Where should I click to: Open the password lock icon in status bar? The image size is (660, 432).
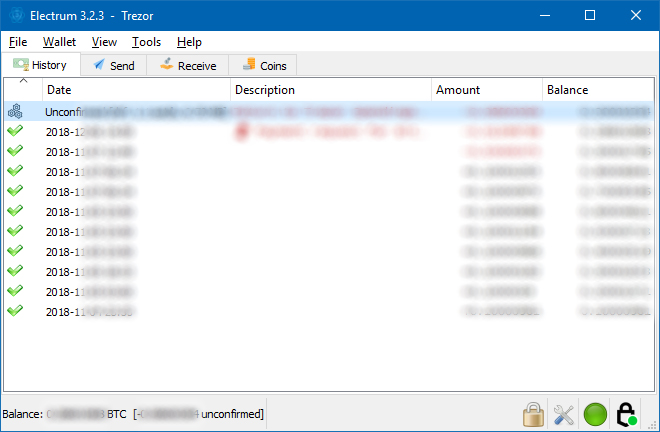coord(533,414)
